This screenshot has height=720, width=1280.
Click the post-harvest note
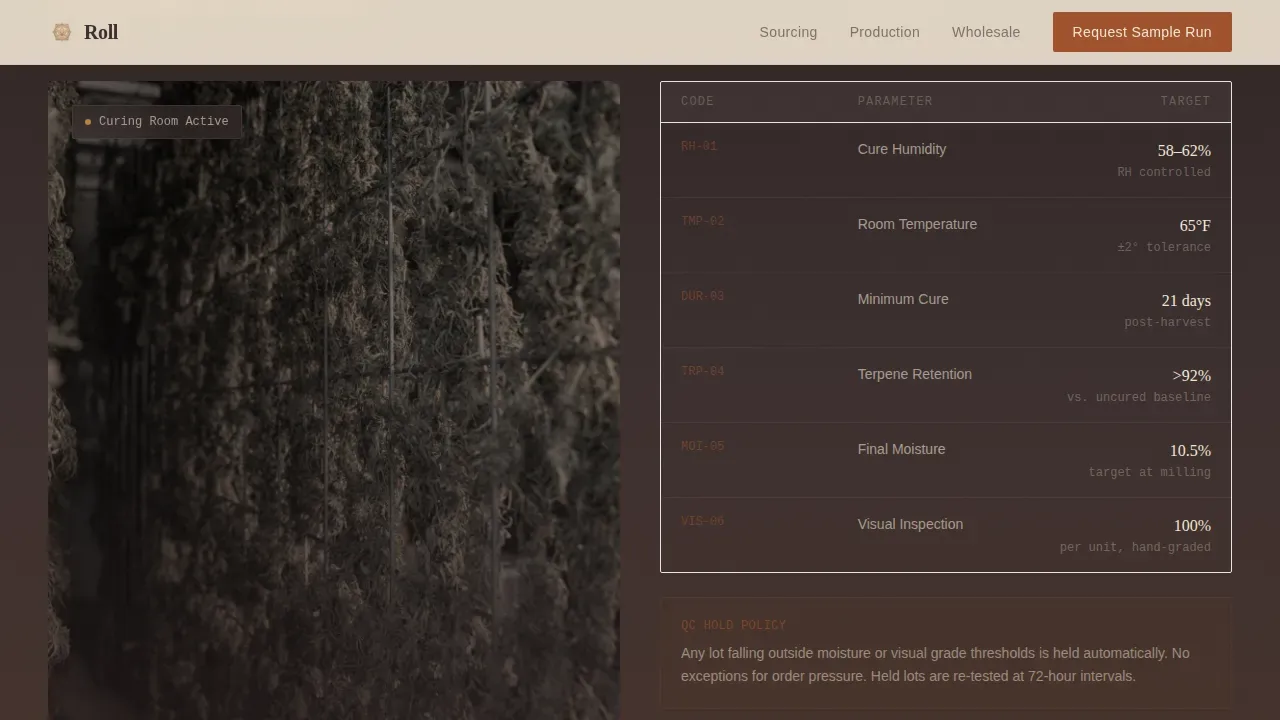(x=1167, y=322)
